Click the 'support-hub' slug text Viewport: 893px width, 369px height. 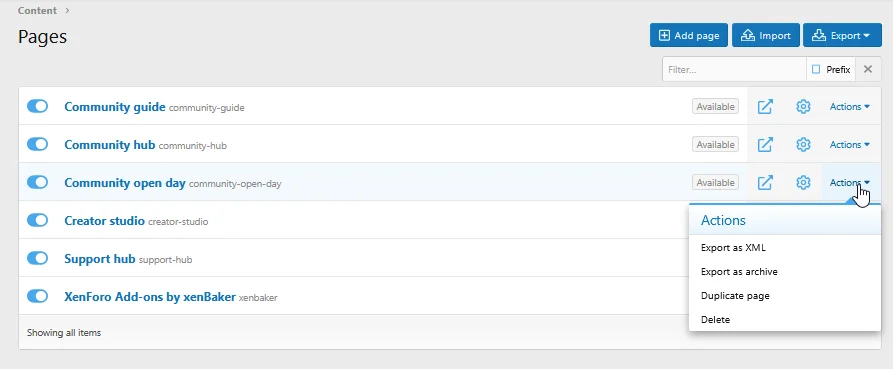click(166, 260)
